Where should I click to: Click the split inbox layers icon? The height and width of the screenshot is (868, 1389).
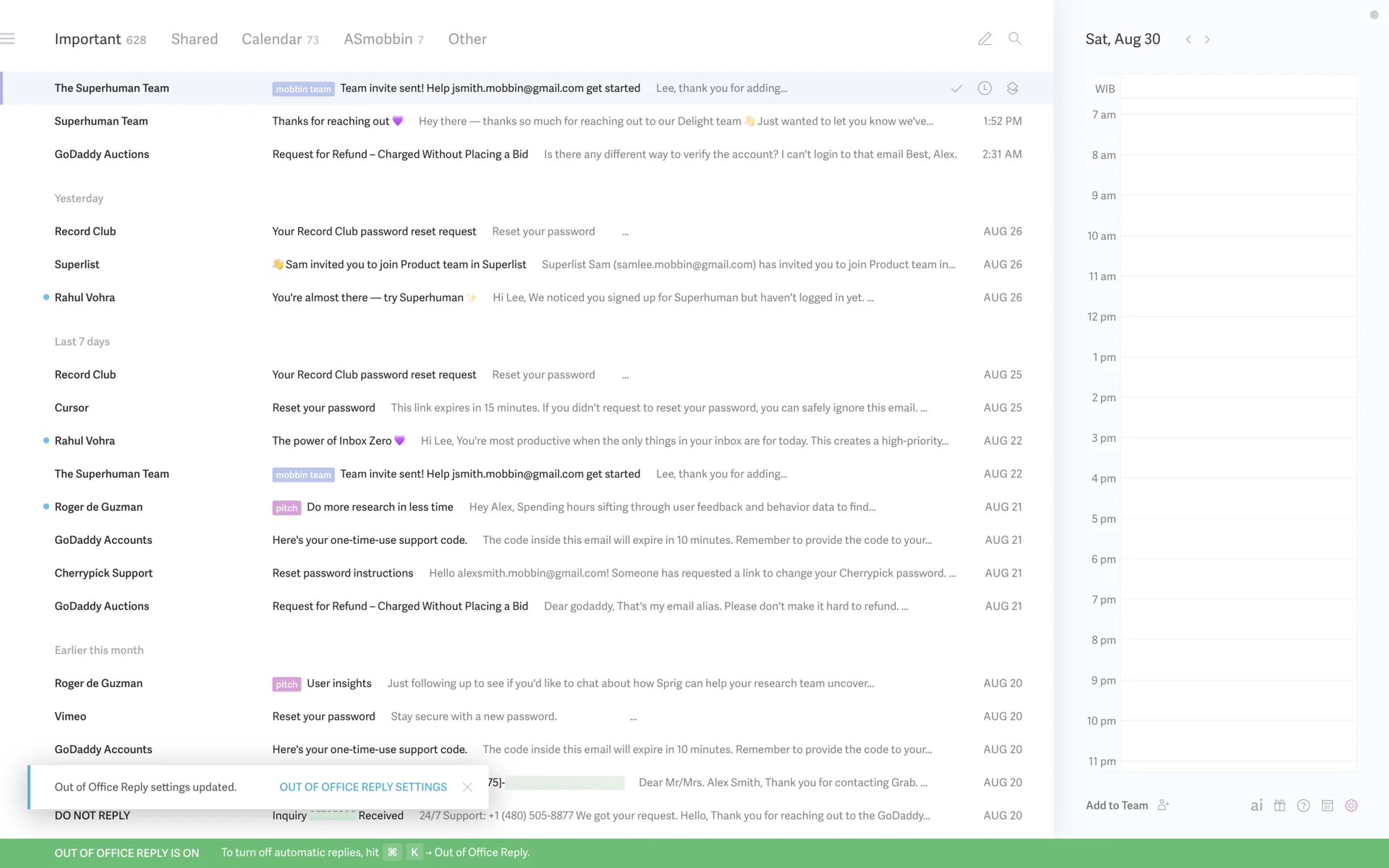[1013, 88]
